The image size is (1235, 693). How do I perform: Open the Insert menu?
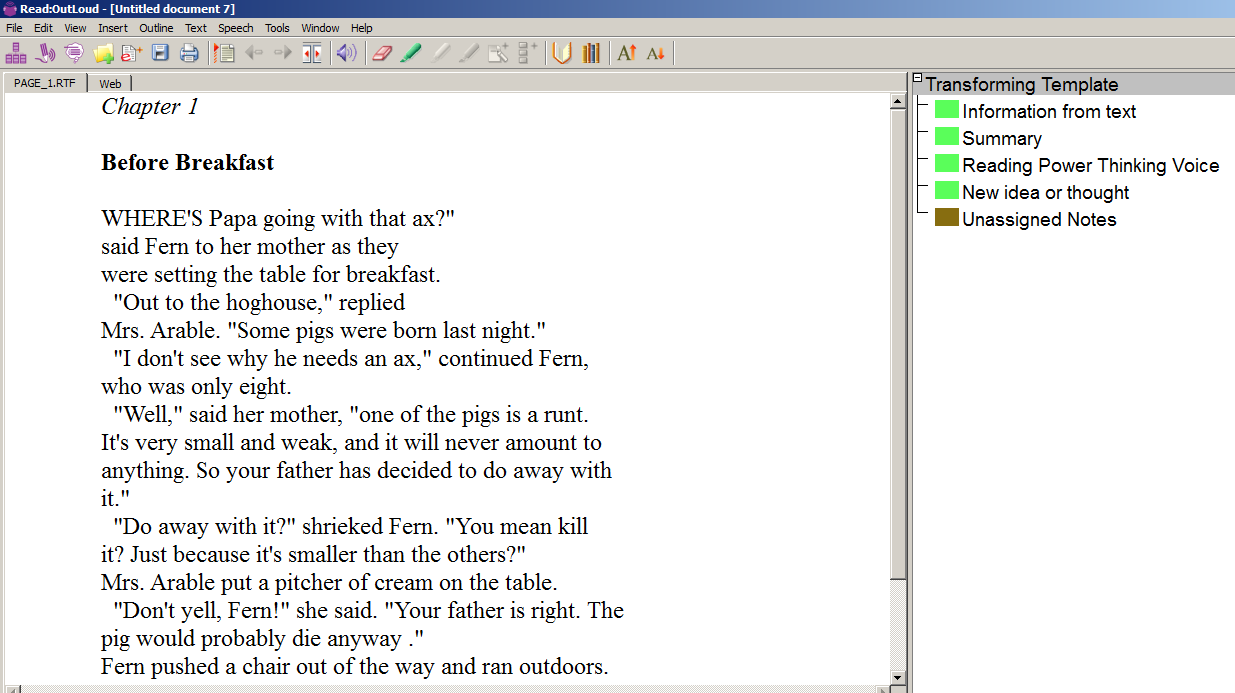(x=113, y=28)
